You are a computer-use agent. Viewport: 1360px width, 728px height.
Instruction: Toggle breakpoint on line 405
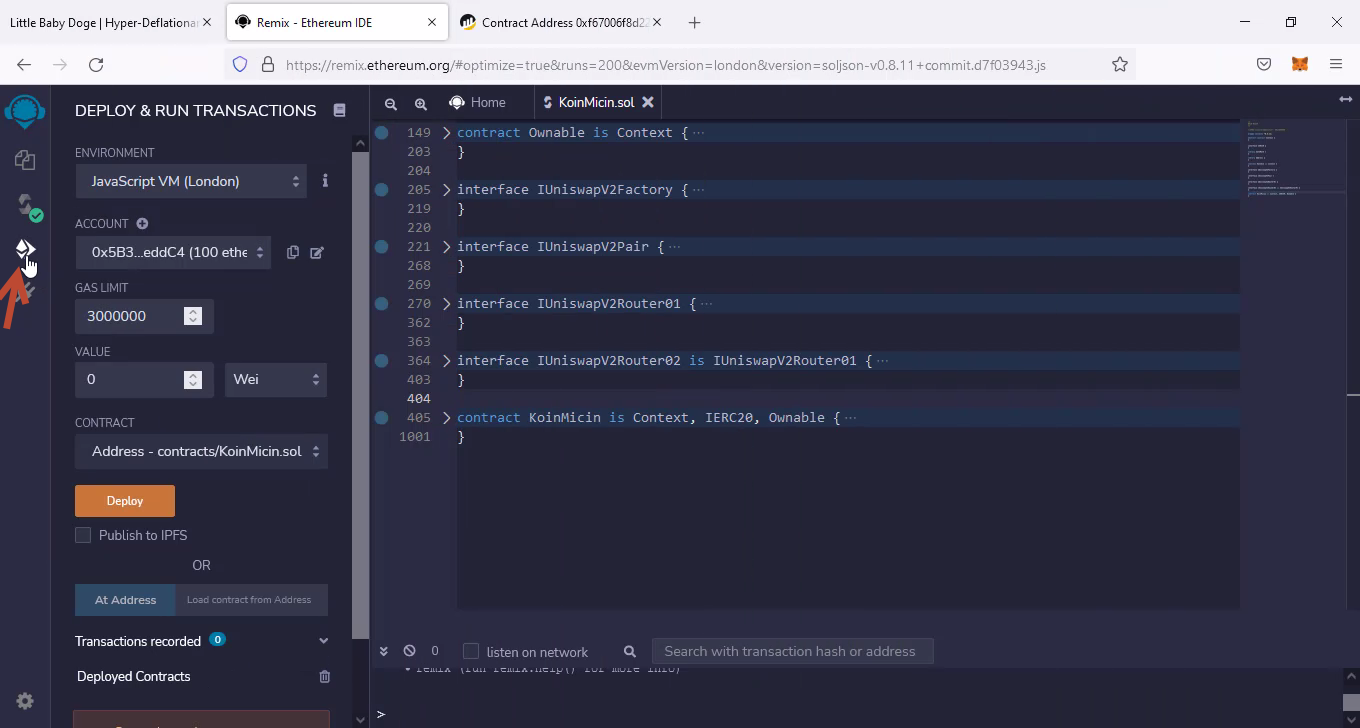point(382,418)
